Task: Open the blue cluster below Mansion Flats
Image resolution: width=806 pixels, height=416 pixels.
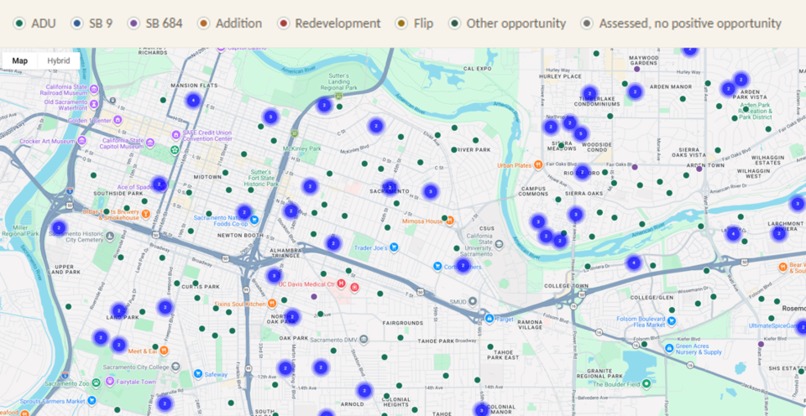Action: [x=193, y=100]
